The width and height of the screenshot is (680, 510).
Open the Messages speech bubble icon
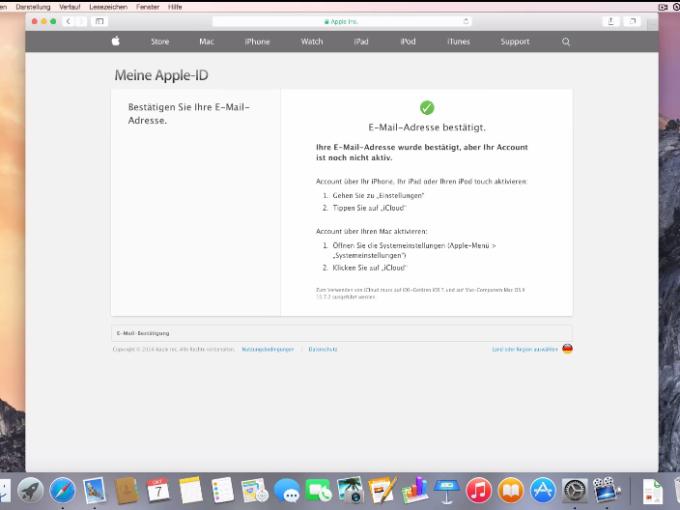[x=287, y=490]
